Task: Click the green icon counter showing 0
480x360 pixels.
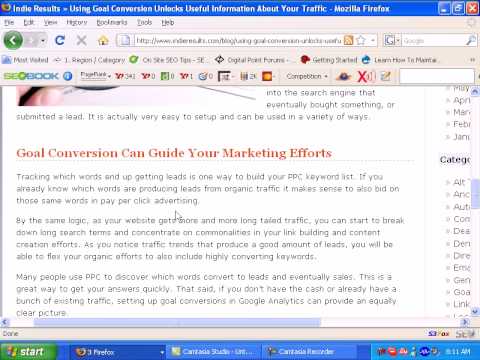Action: [168, 76]
